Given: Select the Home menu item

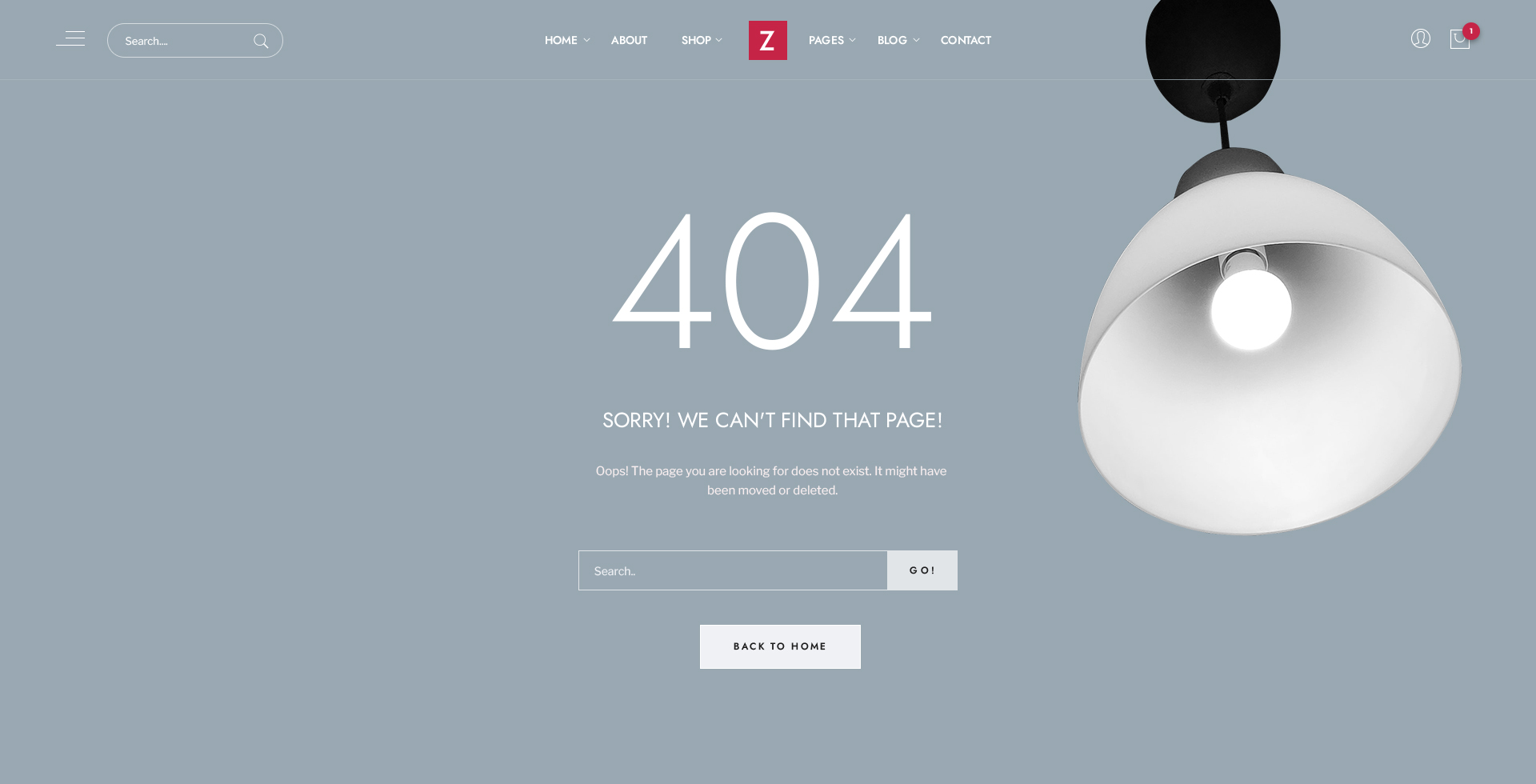Looking at the screenshot, I should point(561,40).
